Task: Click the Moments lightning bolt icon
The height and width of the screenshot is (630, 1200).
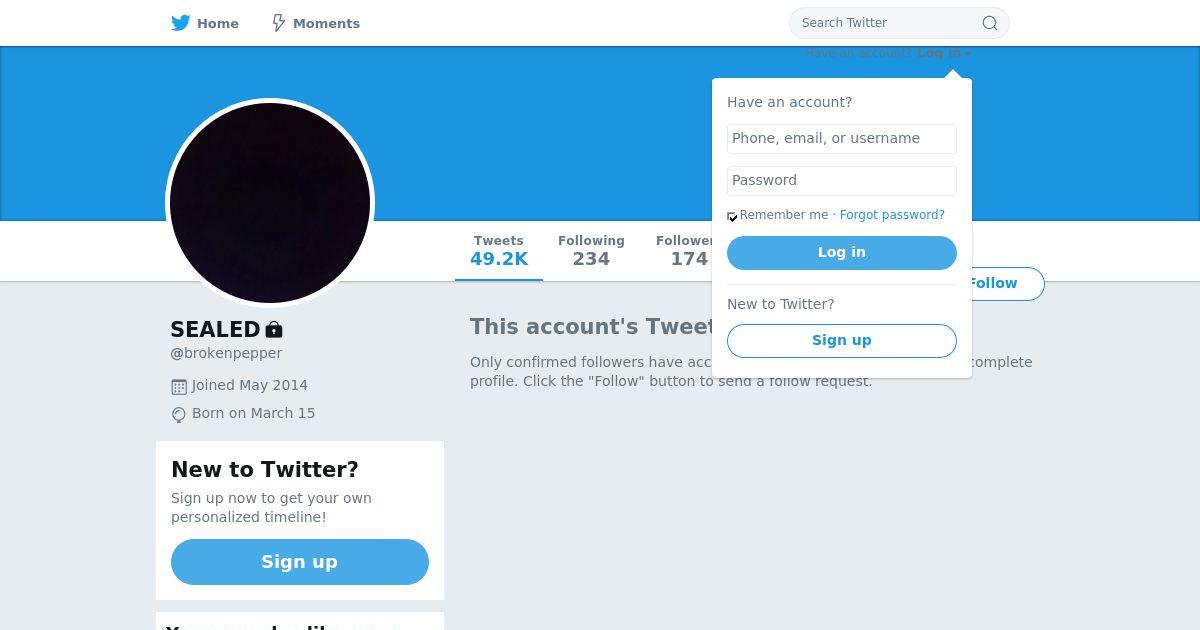Action: click(x=279, y=23)
